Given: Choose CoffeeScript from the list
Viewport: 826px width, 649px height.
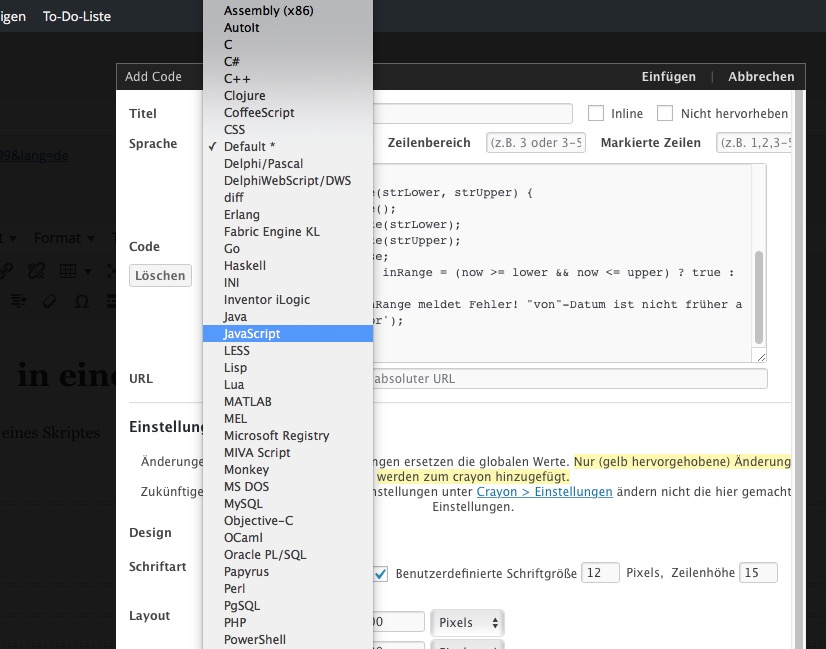Looking at the screenshot, I should point(288,112).
